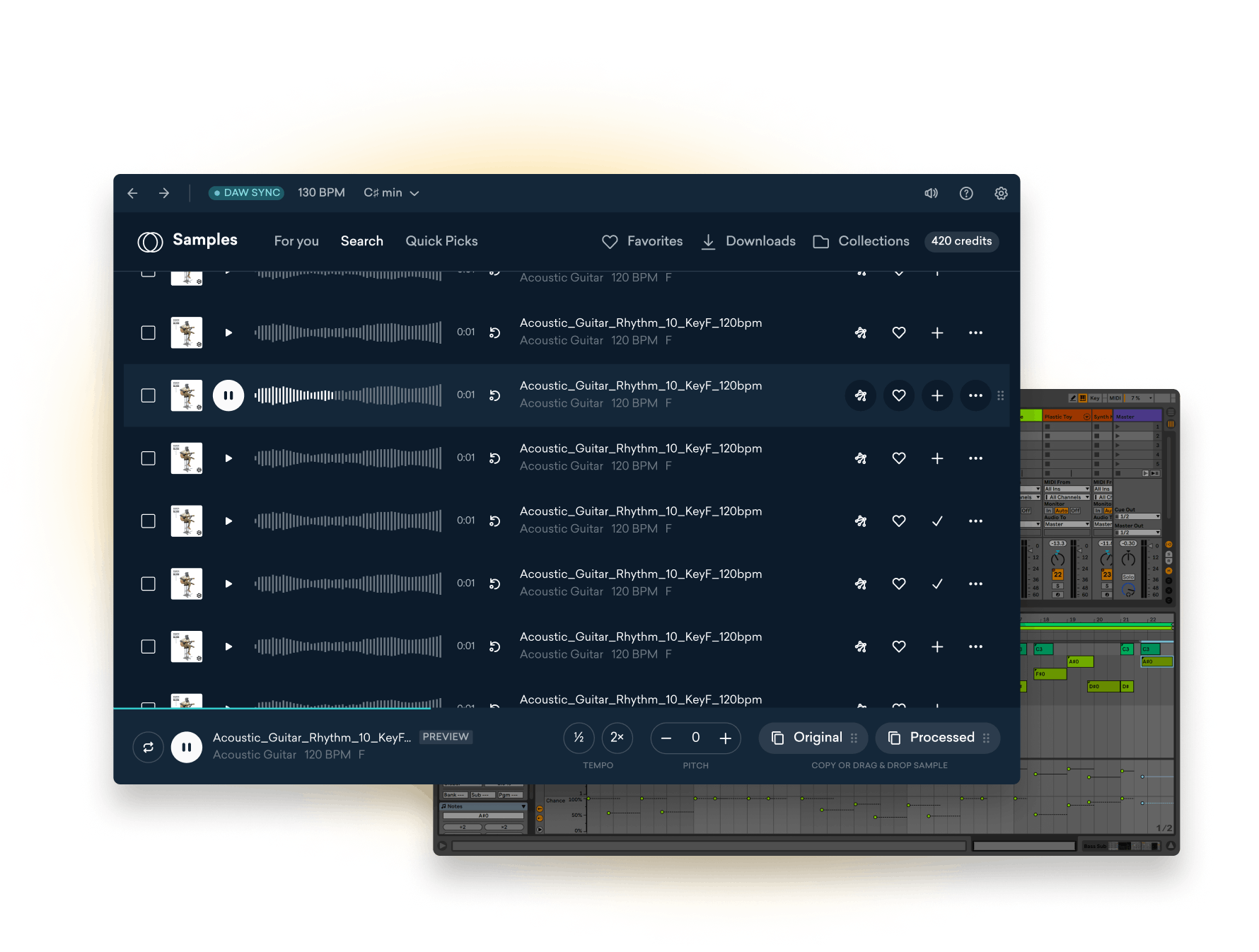
Task: Open the C# min key dropdown
Action: [x=391, y=192]
